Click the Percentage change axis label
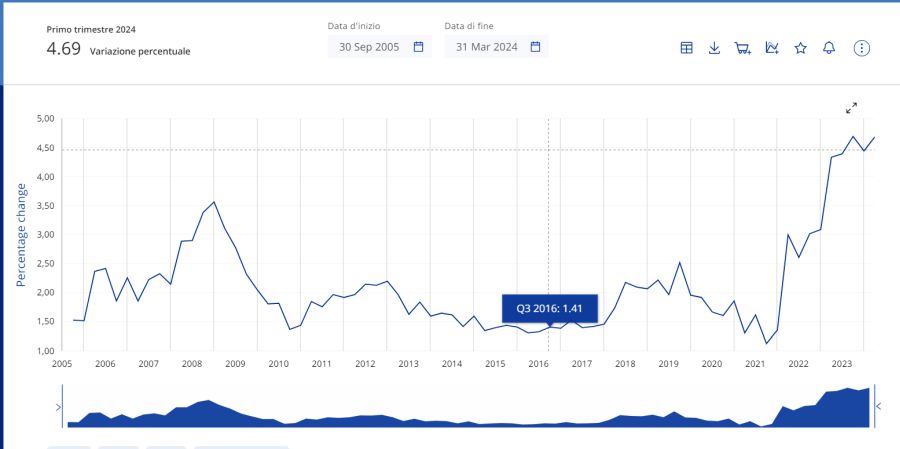Screen dimensions: 900x449 tap(21, 235)
